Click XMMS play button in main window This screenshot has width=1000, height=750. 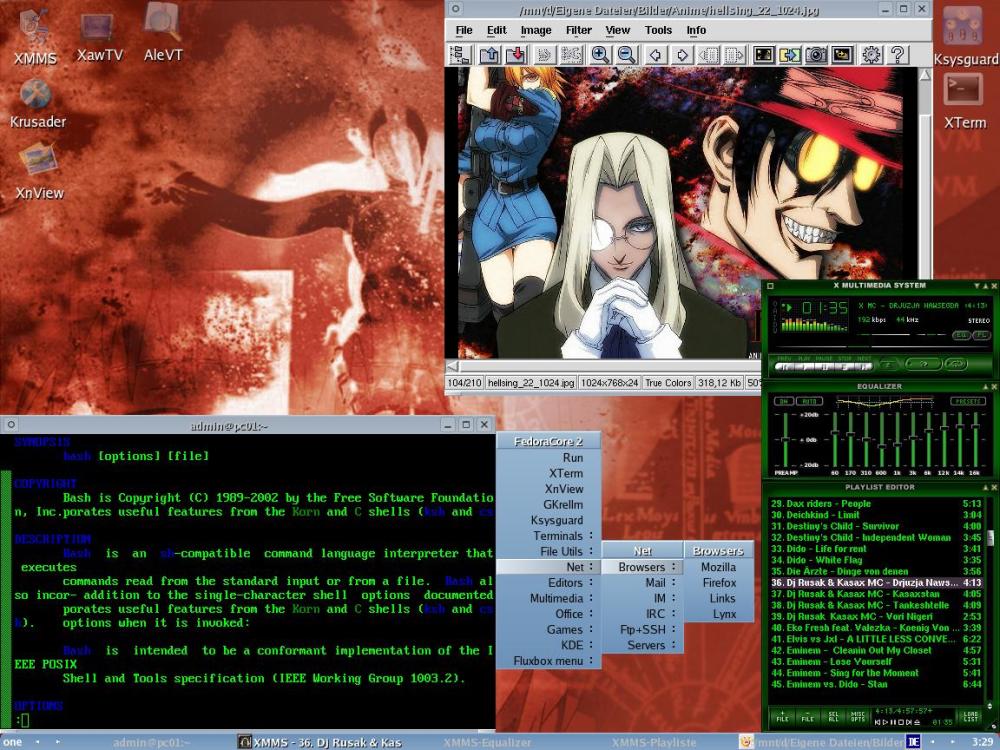click(804, 366)
